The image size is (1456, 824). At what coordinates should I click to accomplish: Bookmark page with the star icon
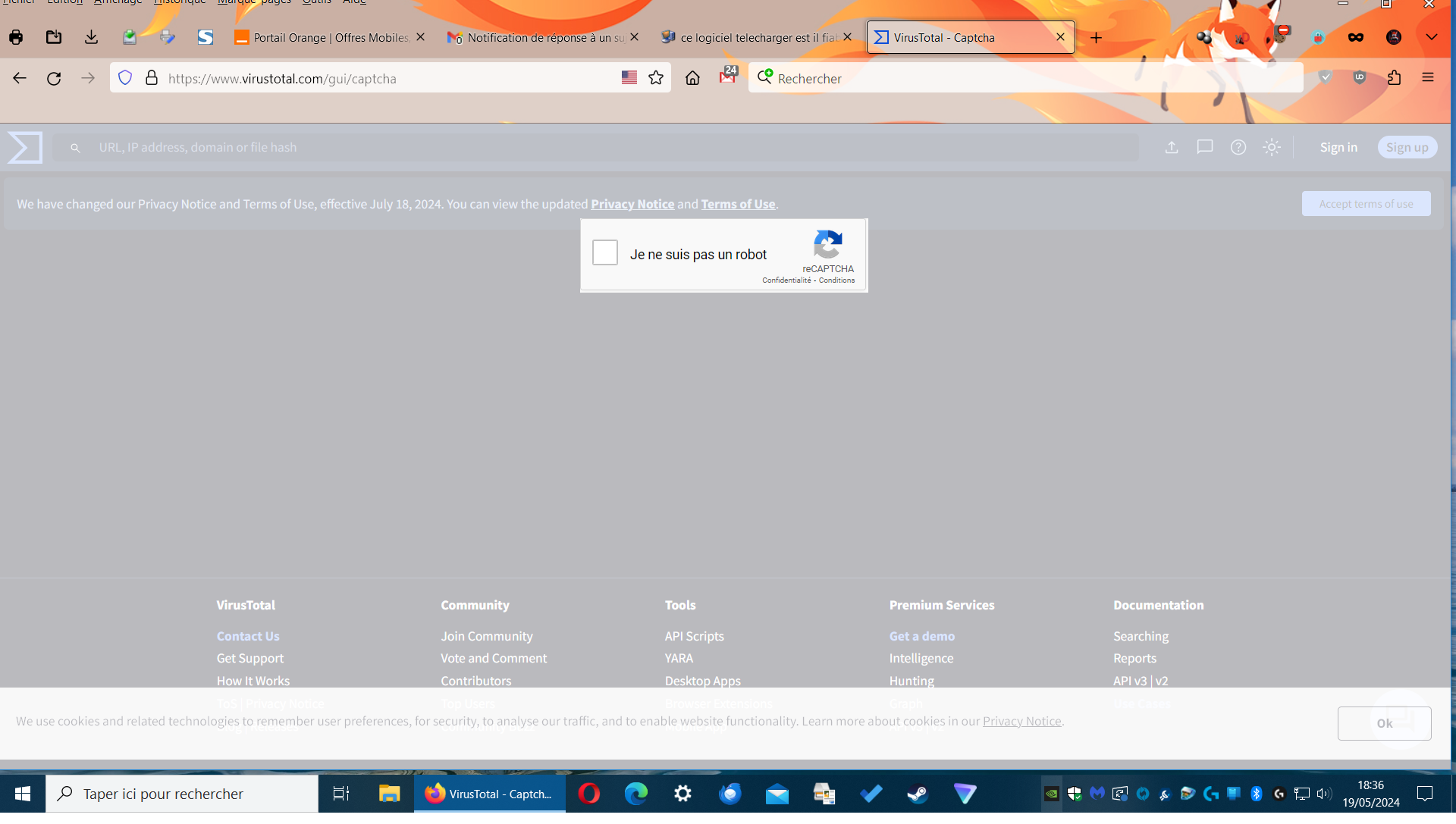click(x=656, y=78)
